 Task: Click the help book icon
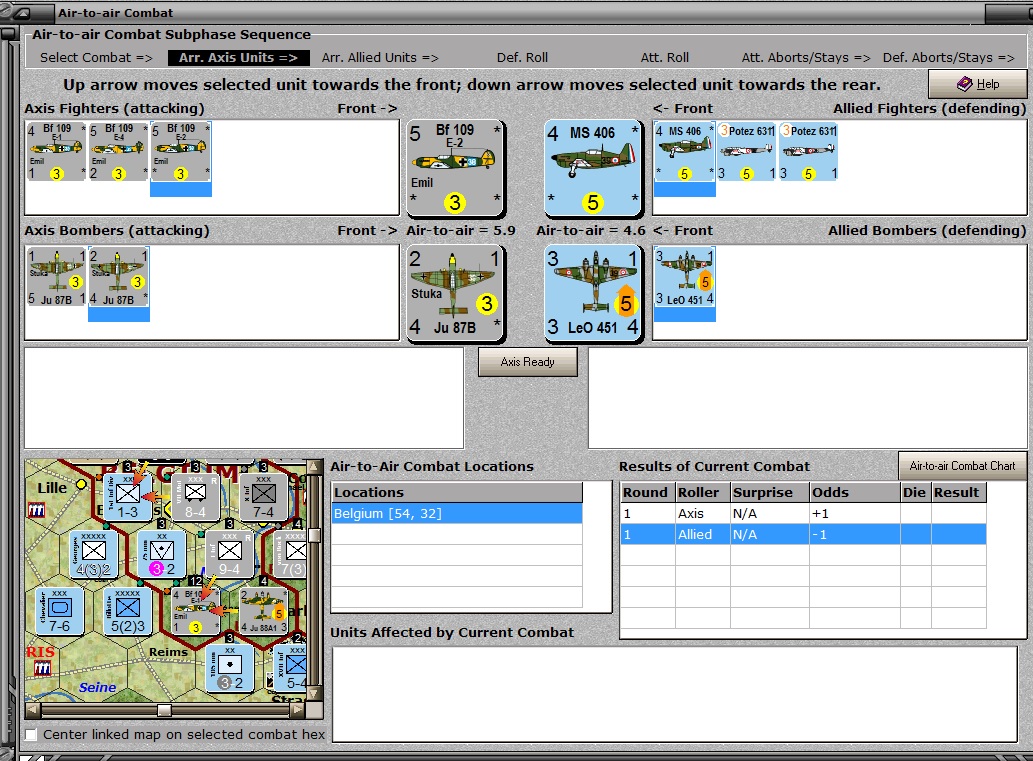[964, 84]
